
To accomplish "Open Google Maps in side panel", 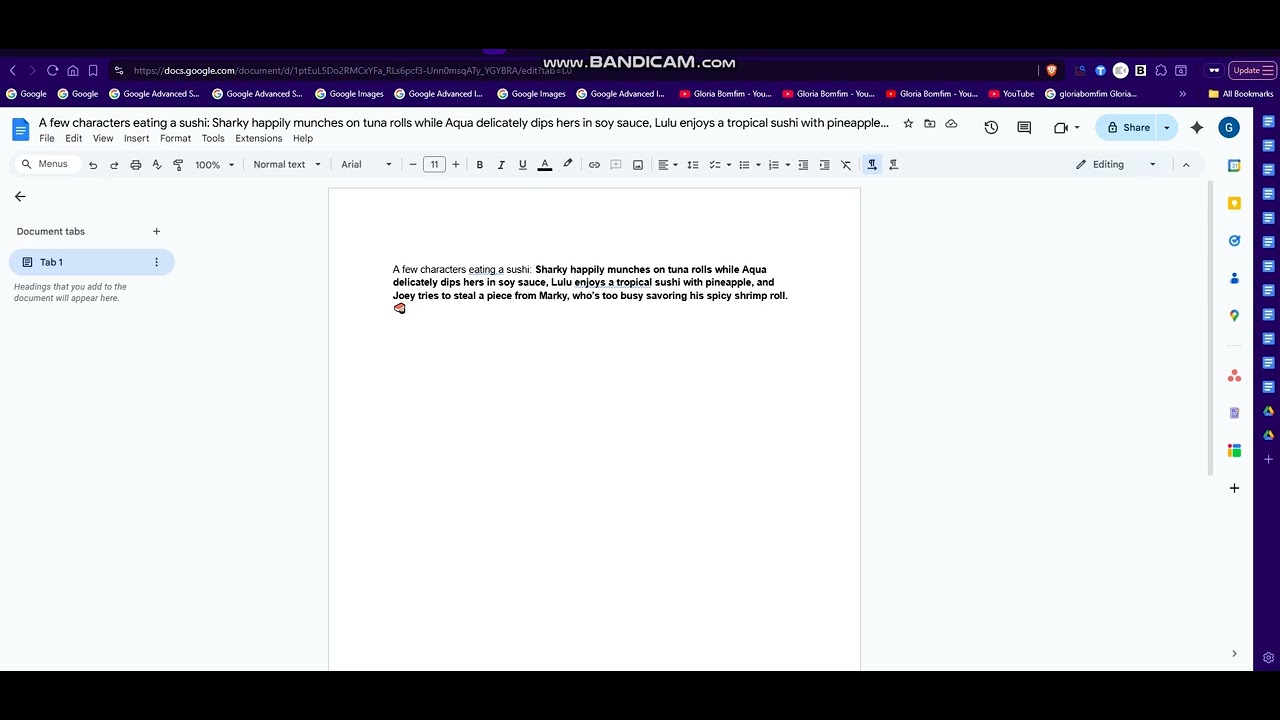I will 1234,316.
